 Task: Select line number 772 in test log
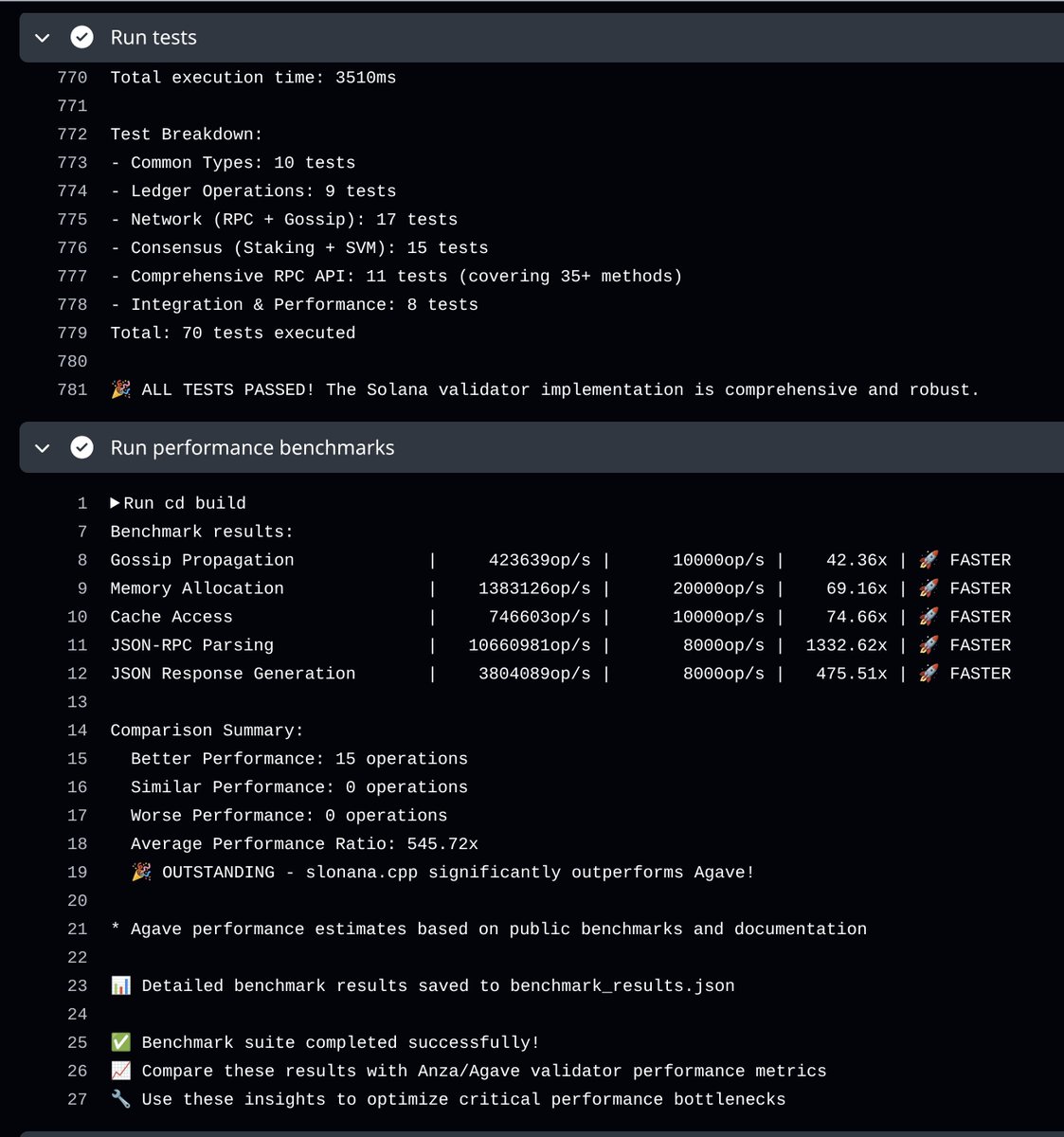pos(72,135)
